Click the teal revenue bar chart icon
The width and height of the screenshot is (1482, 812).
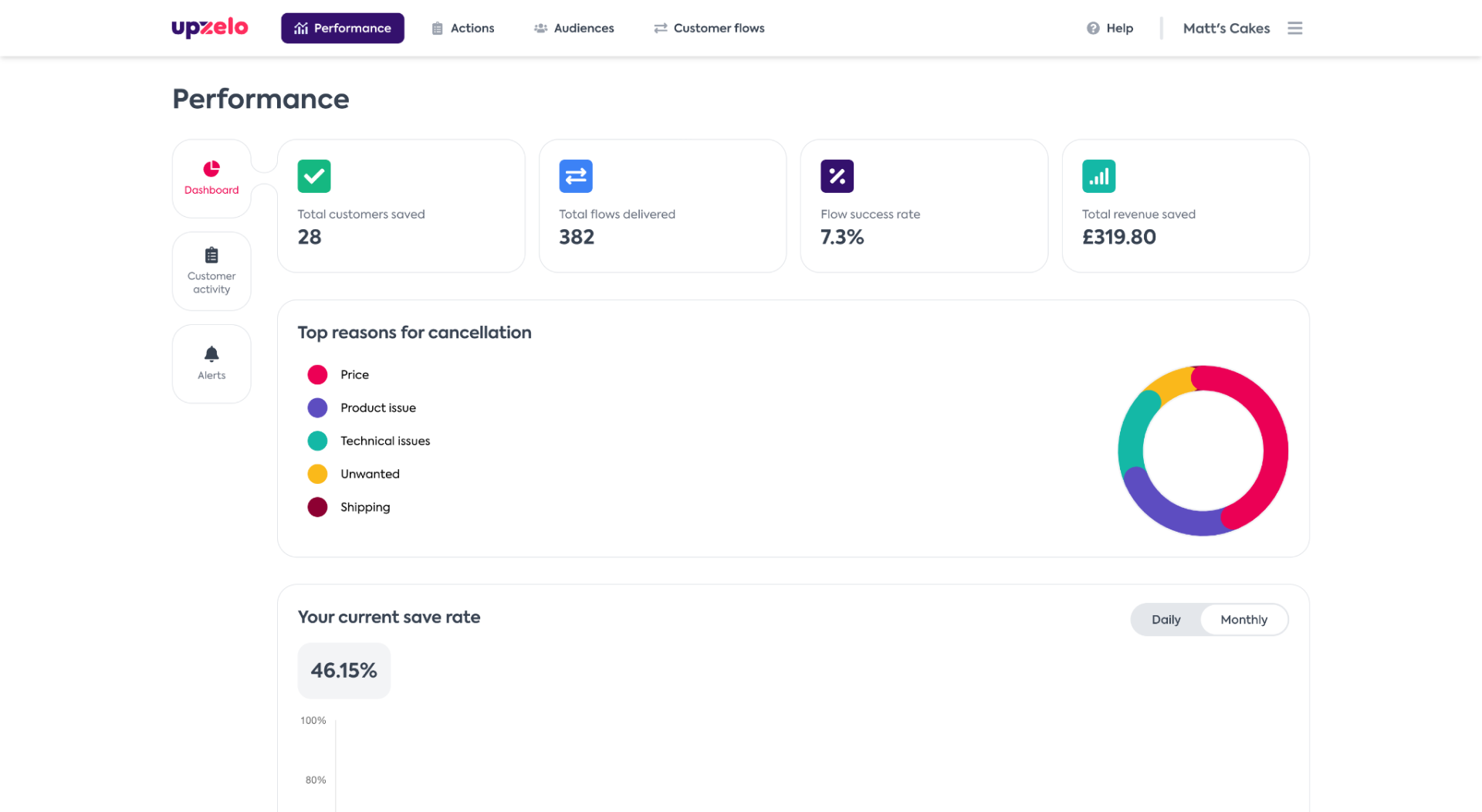(x=1098, y=176)
